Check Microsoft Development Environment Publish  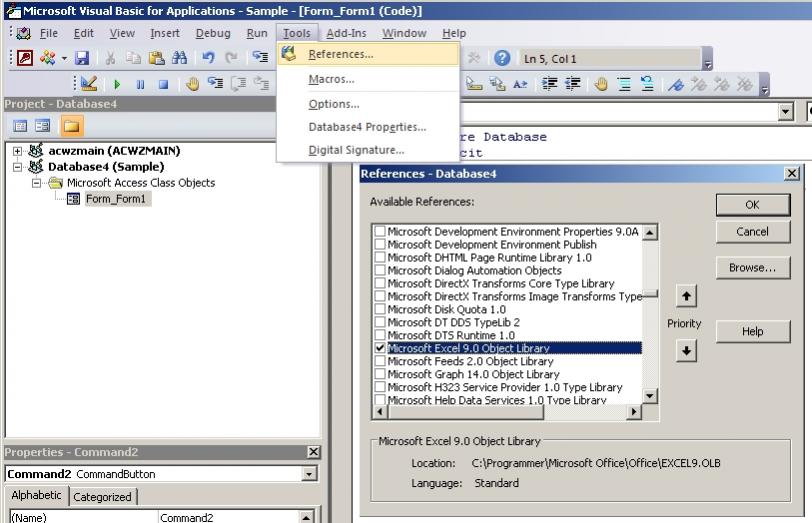(x=380, y=244)
